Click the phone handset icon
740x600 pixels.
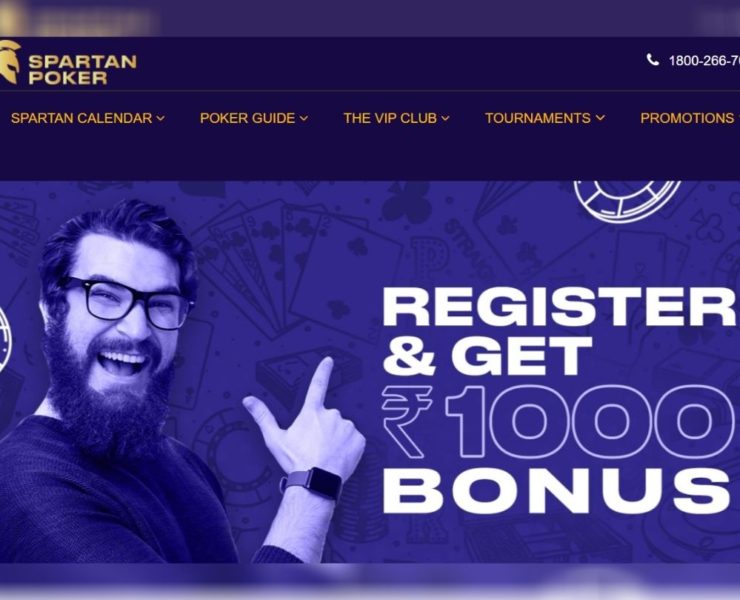tap(653, 60)
